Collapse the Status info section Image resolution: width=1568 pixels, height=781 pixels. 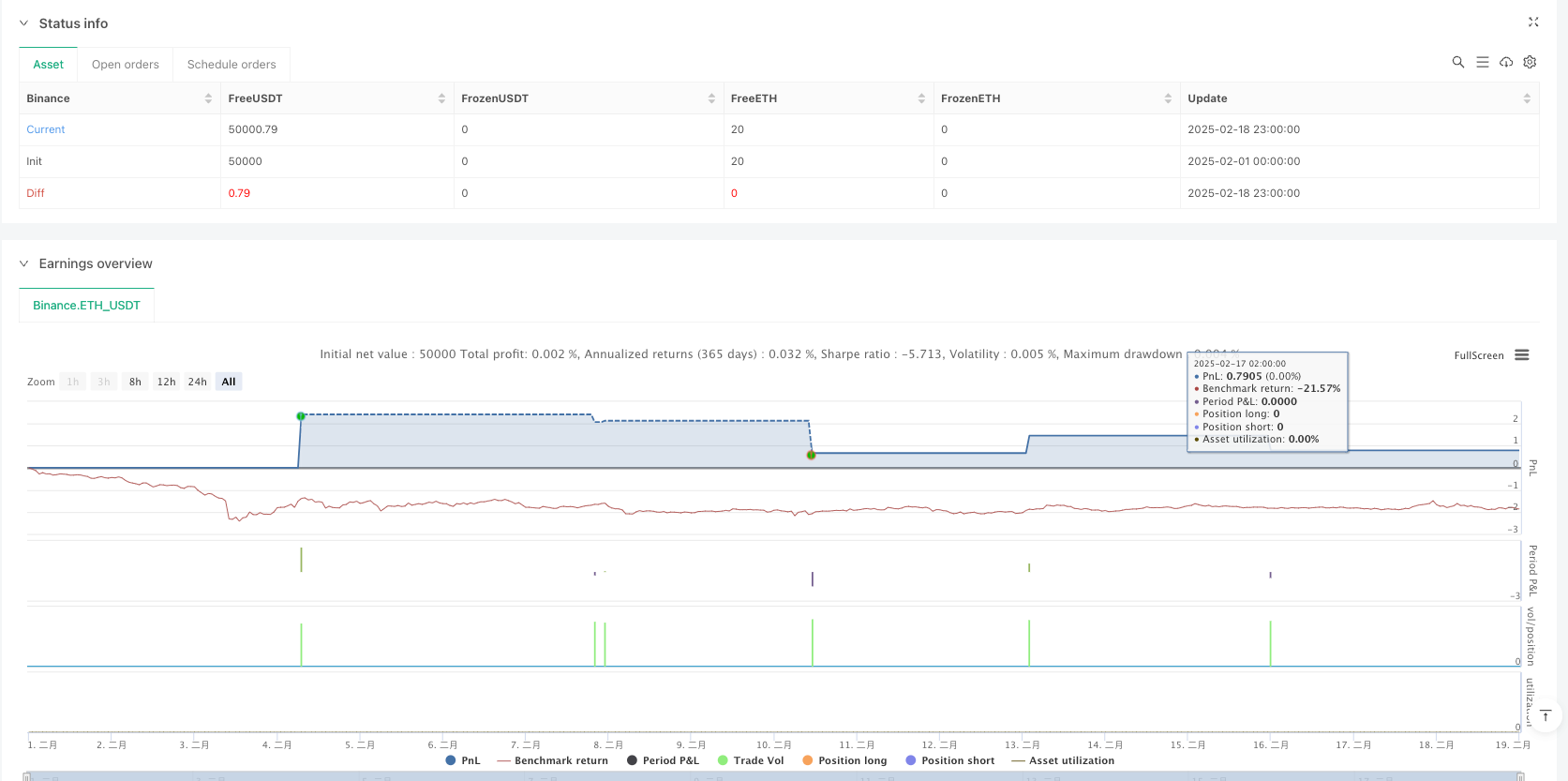pyautogui.click(x=24, y=23)
